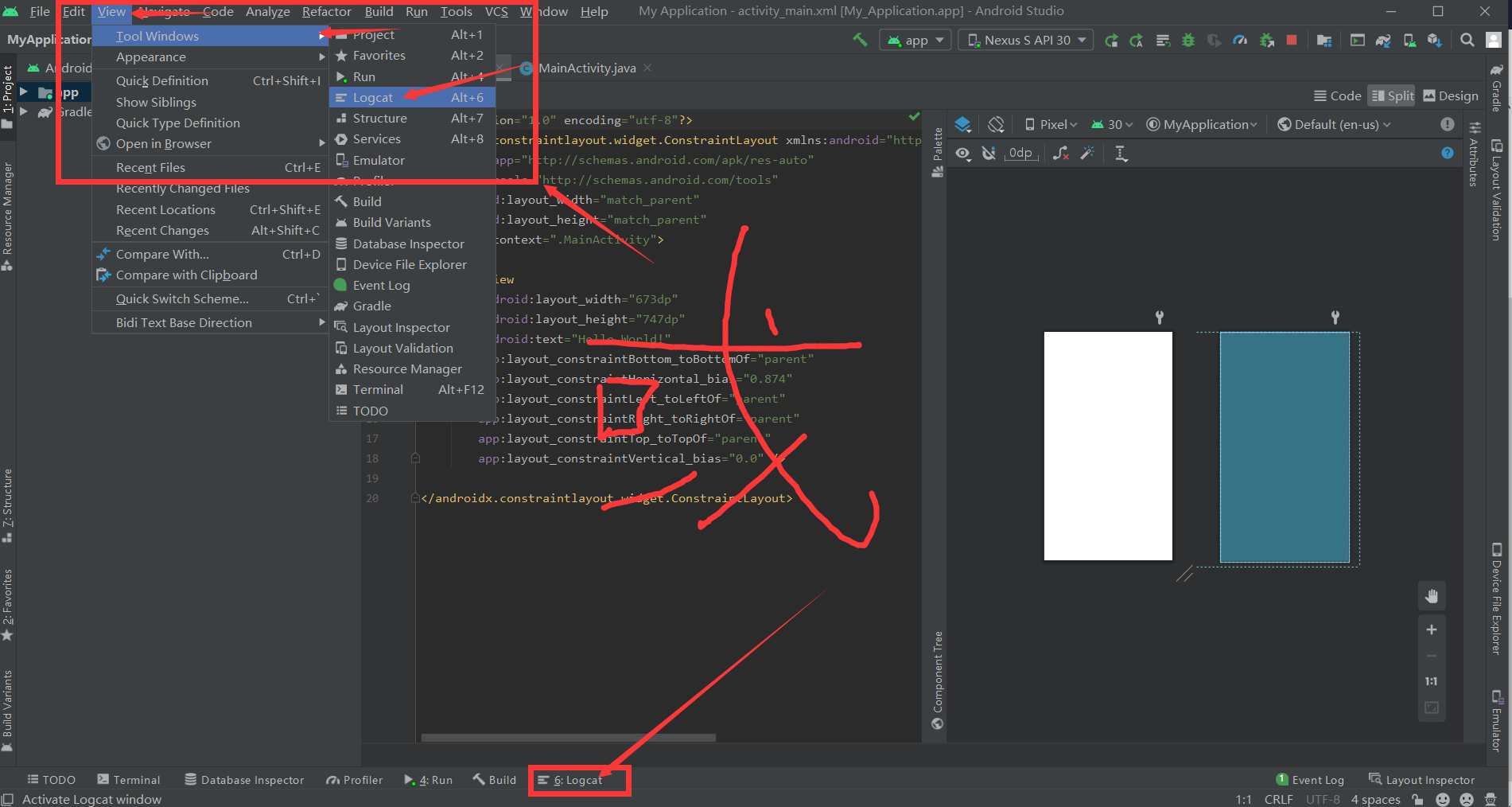This screenshot has width=1512, height=807.
Task: Open the Event Log in status bar
Action: [1310, 780]
